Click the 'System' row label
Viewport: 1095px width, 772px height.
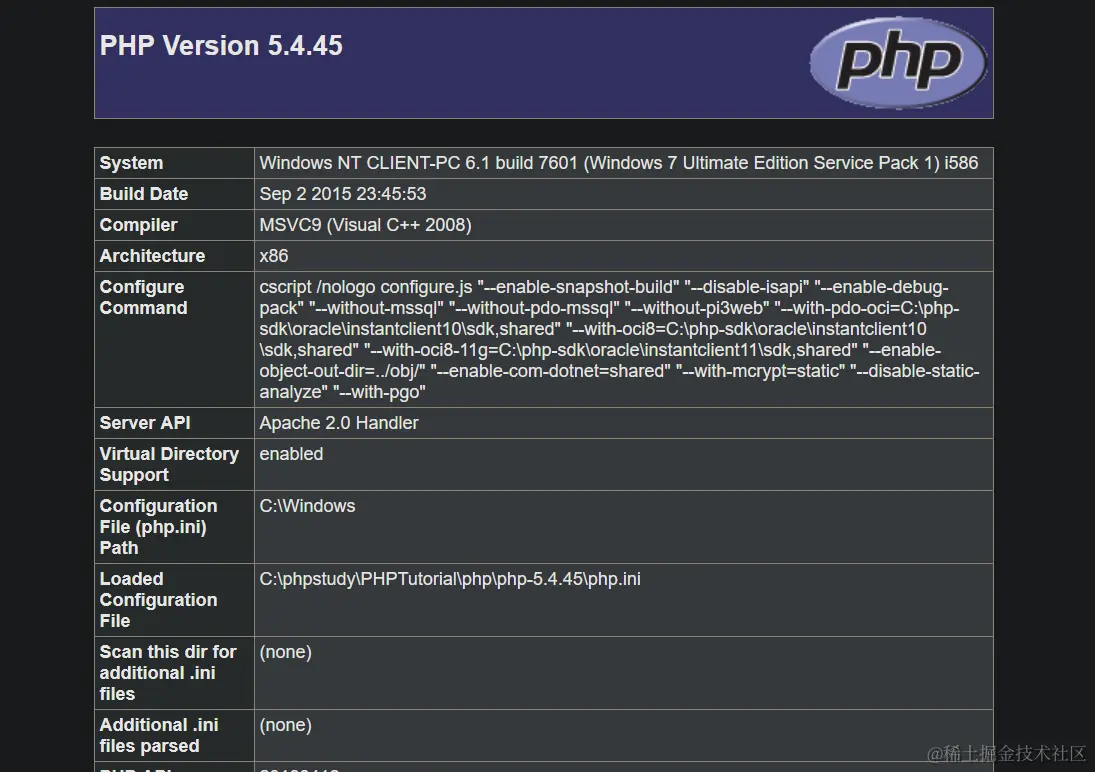click(131, 163)
